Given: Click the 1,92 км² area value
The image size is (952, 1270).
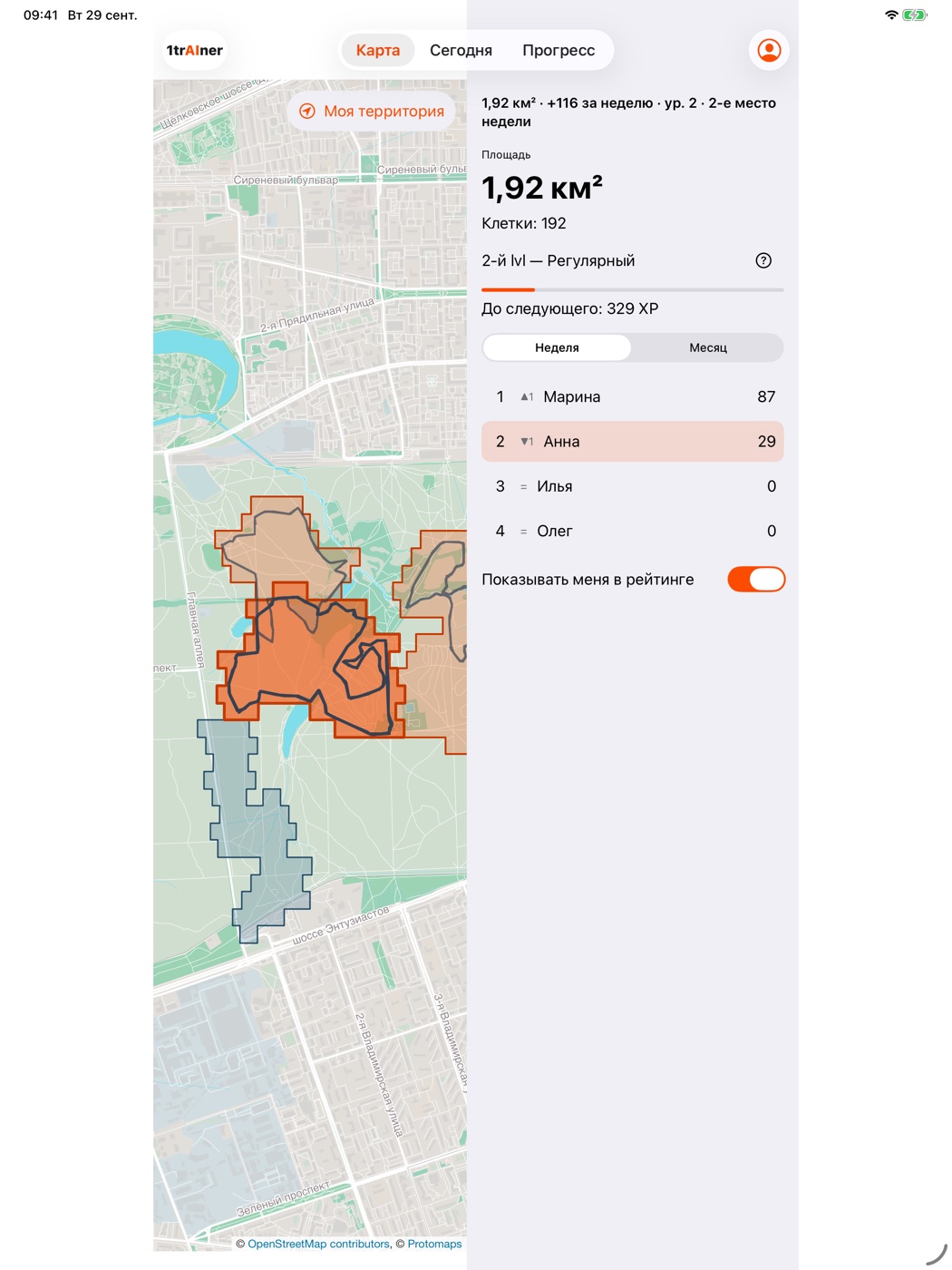Looking at the screenshot, I should [542, 188].
